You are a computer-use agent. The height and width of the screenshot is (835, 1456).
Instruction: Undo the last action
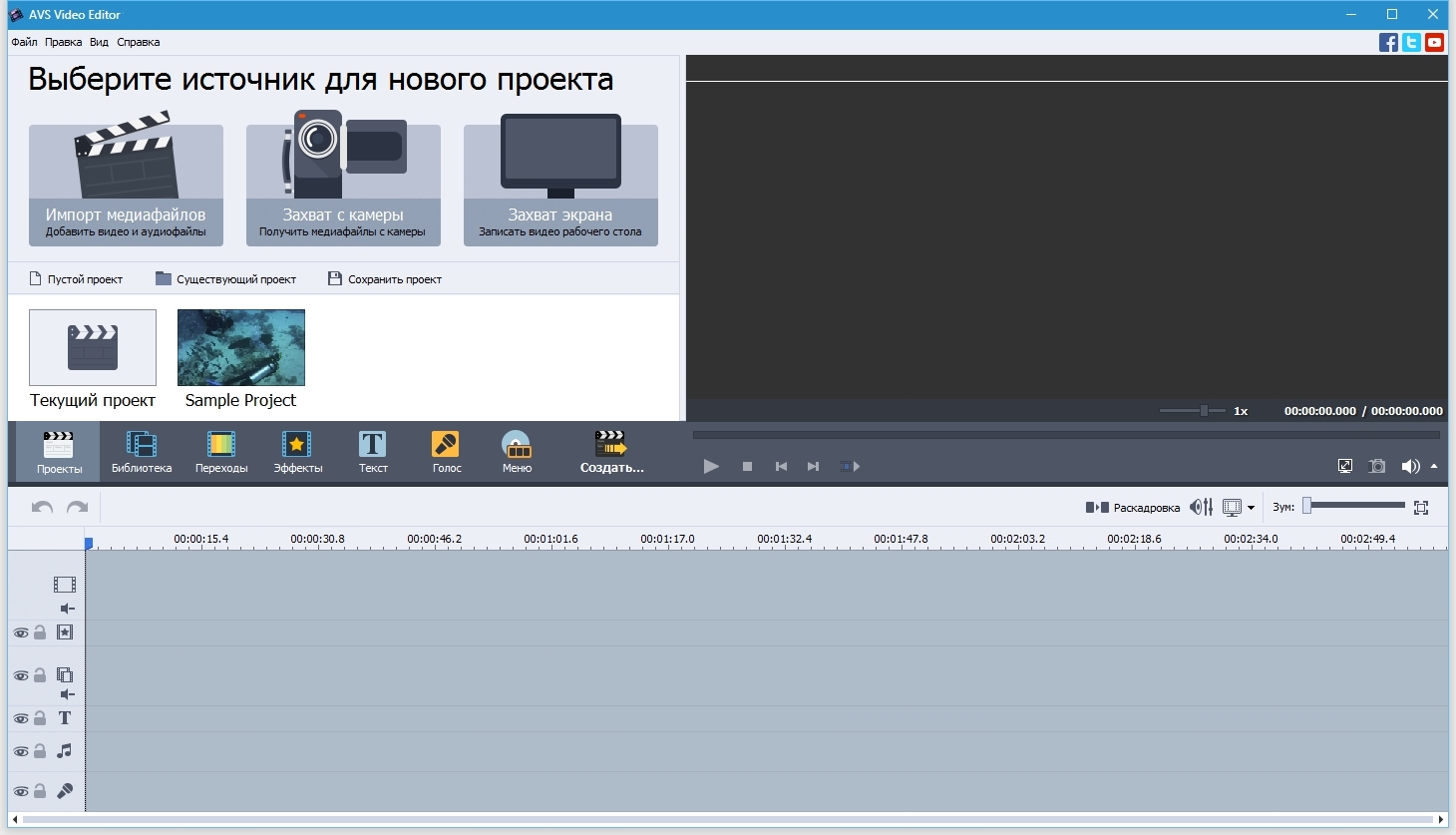point(42,507)
